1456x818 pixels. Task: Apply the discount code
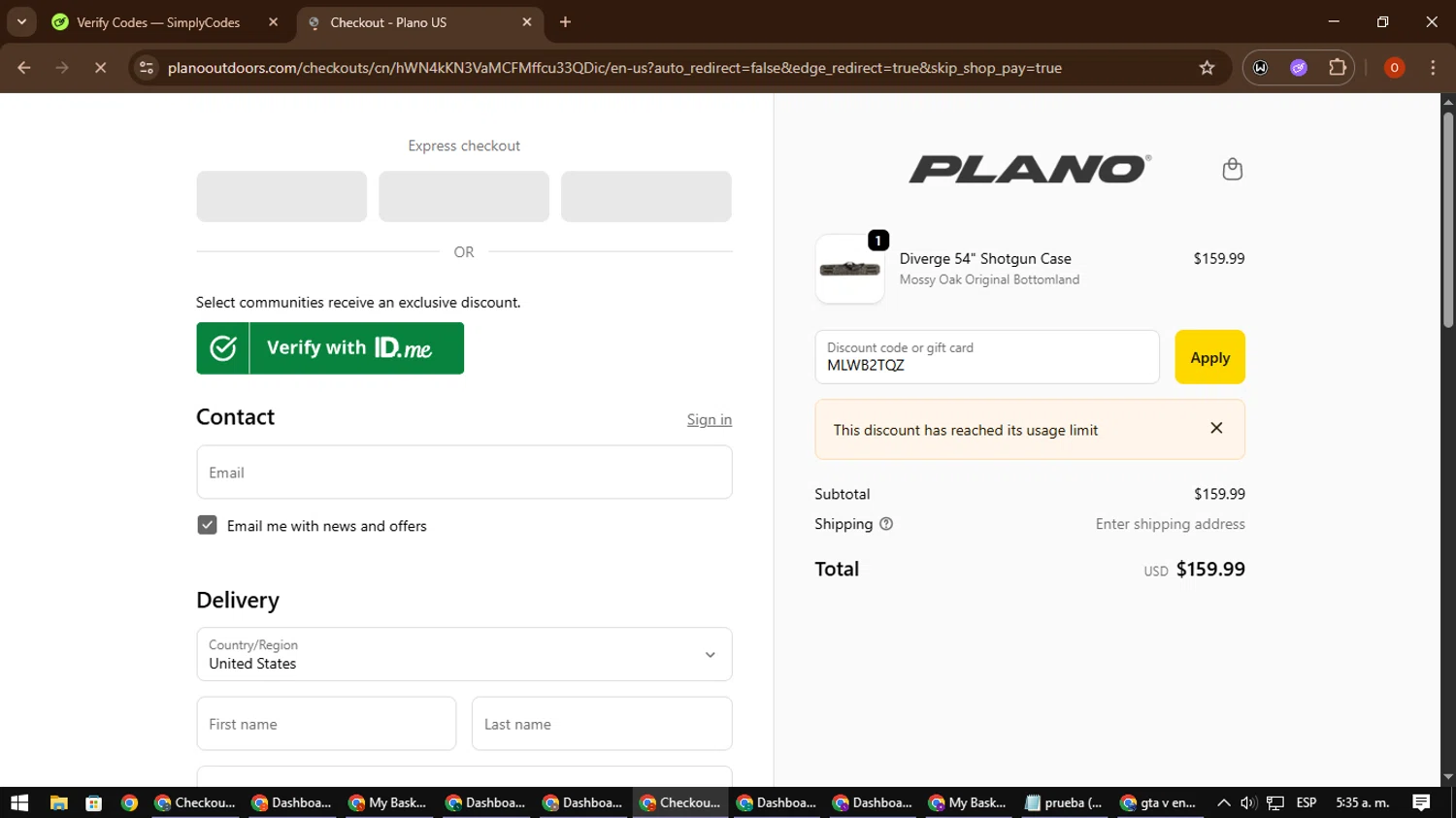tap(1209, 357)
